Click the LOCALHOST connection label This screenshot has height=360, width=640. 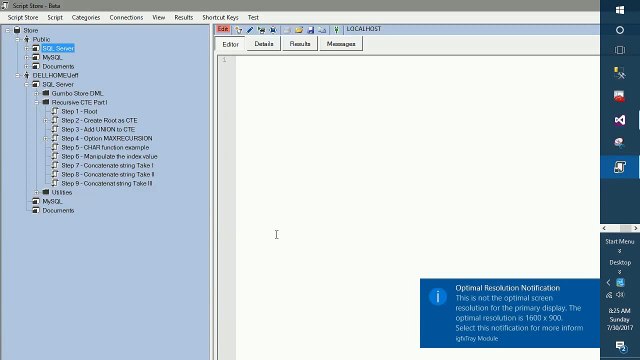point(364,29)
